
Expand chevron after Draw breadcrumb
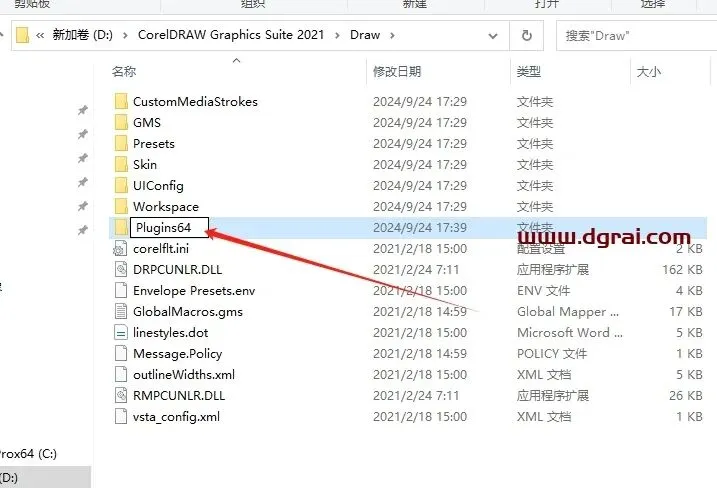[392, 35]
